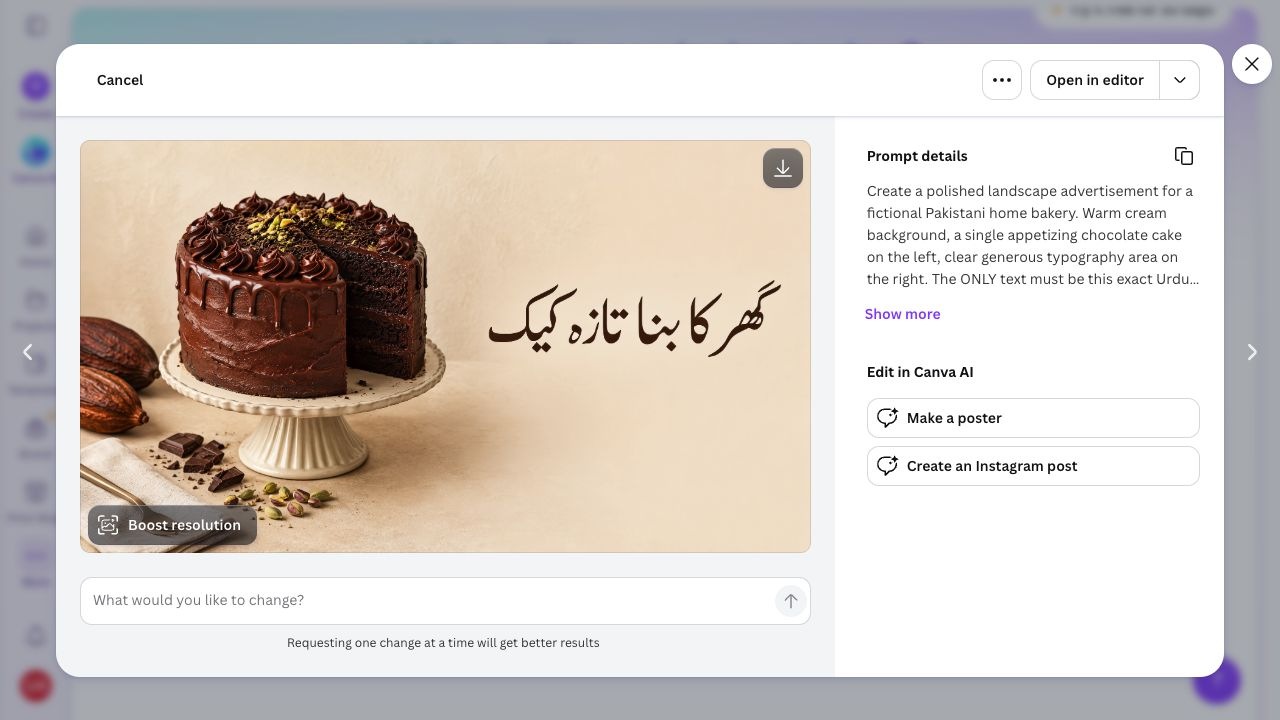Download the generated cake image
Screen dimensions: 1280x720
tap(783, 168)
